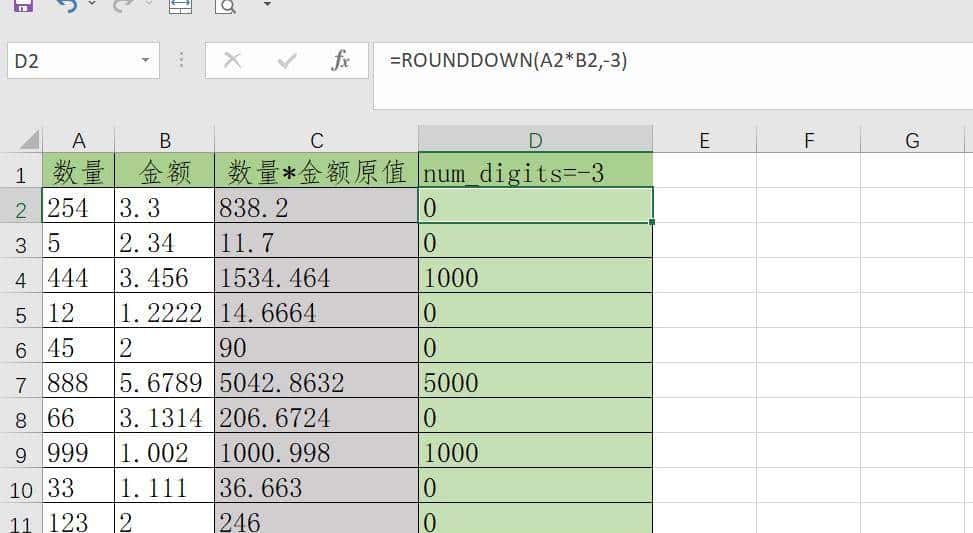Click header cell 金额
Viewport: 973px width, 533px height.
tap(164, 170)
